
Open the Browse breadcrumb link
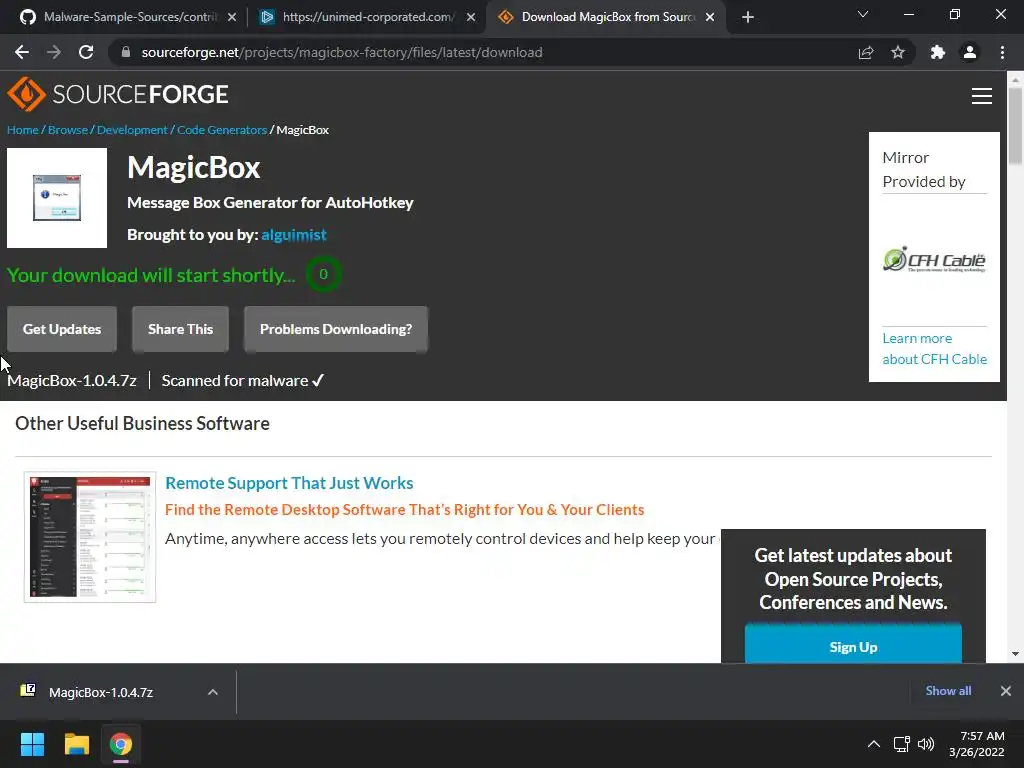(x=67, y=130)
